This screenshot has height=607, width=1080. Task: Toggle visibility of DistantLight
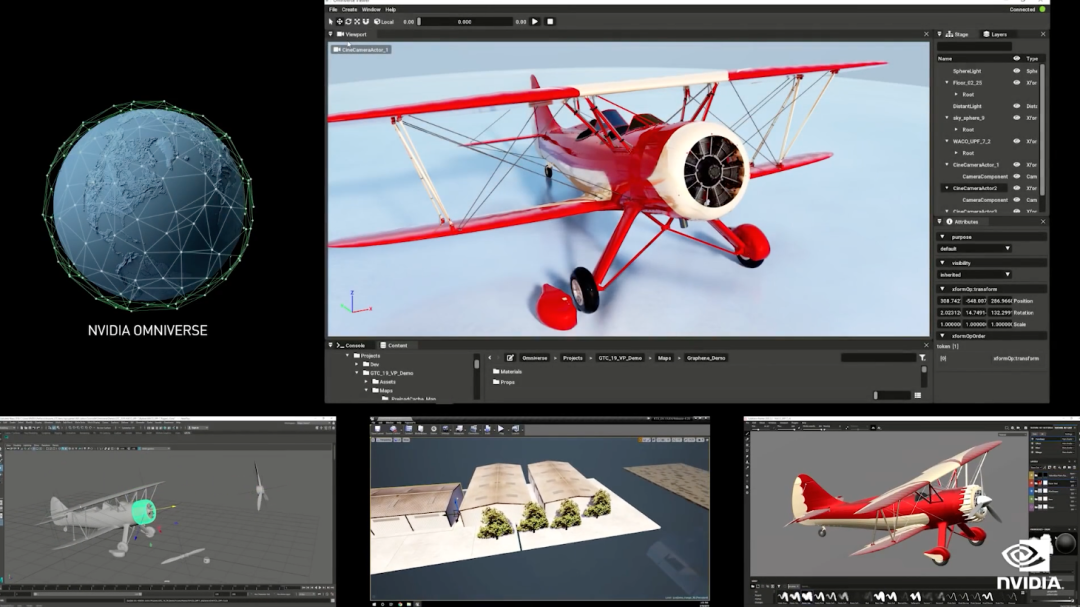[x=1017, y=106]
